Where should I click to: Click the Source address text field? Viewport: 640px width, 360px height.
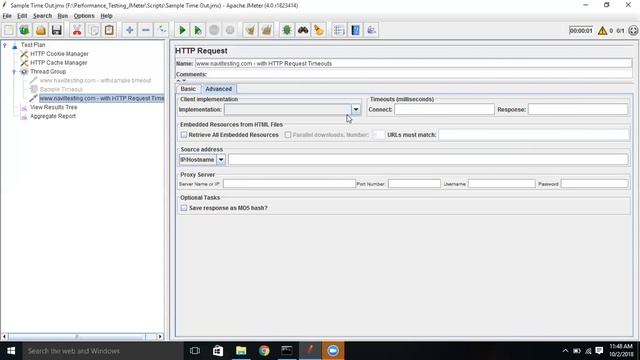(x=428, y=160)
